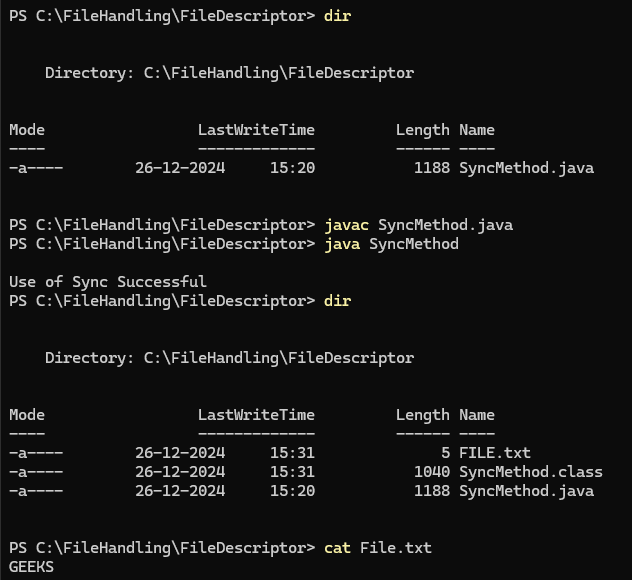Click SyncMethod.java in second directory listing
Viewport: 632px width, 580px height.
526,491
